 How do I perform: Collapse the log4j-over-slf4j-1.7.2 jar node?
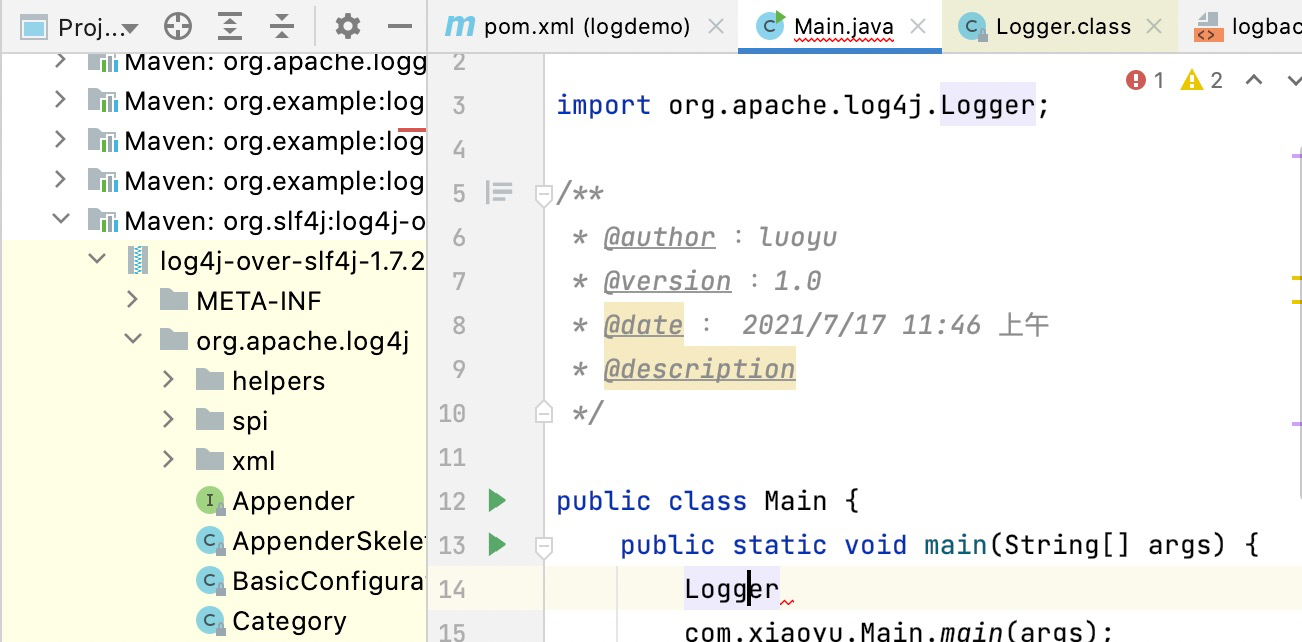pyautogui.click(x=97, y=259)
